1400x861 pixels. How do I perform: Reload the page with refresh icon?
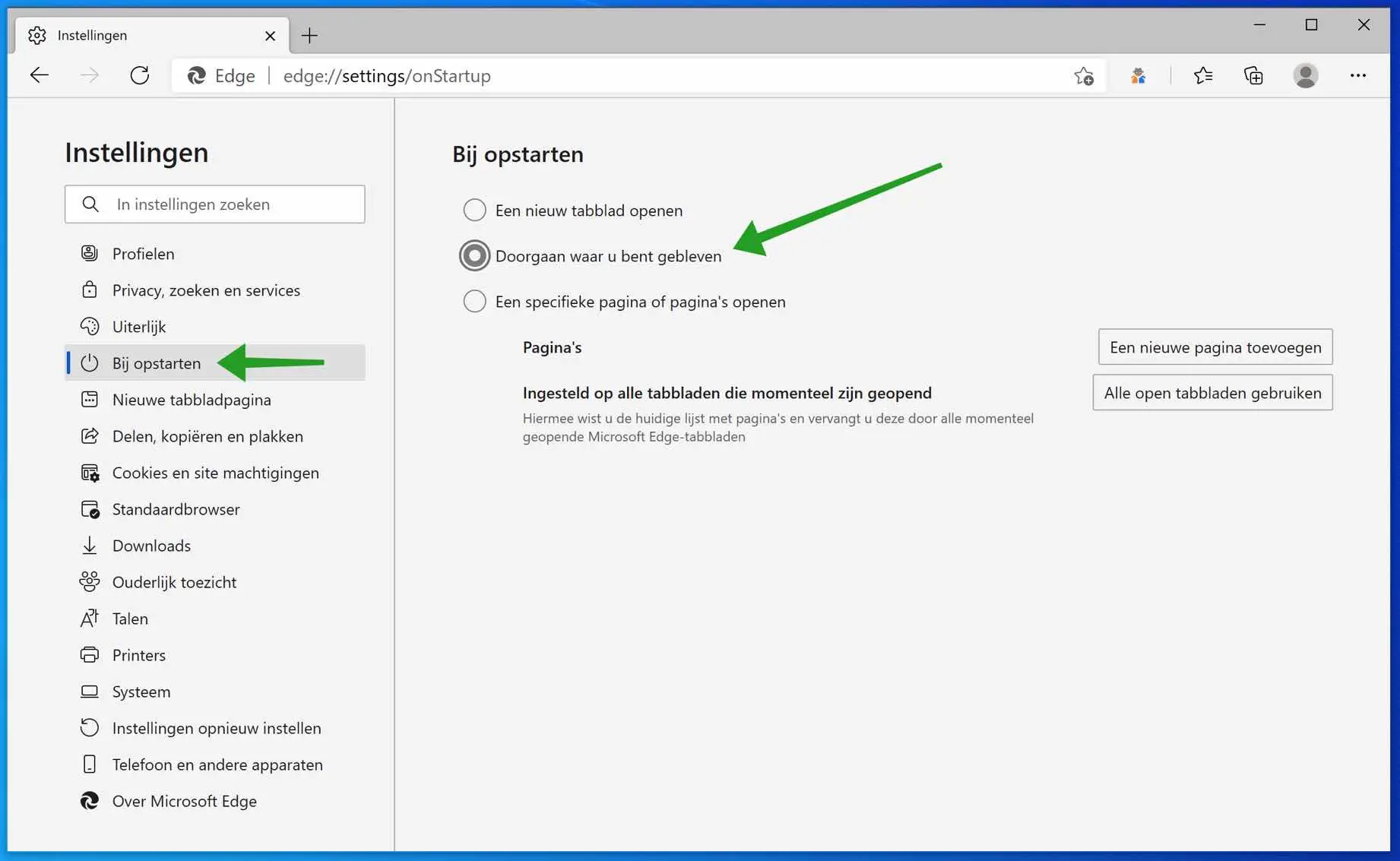[140, 75]
